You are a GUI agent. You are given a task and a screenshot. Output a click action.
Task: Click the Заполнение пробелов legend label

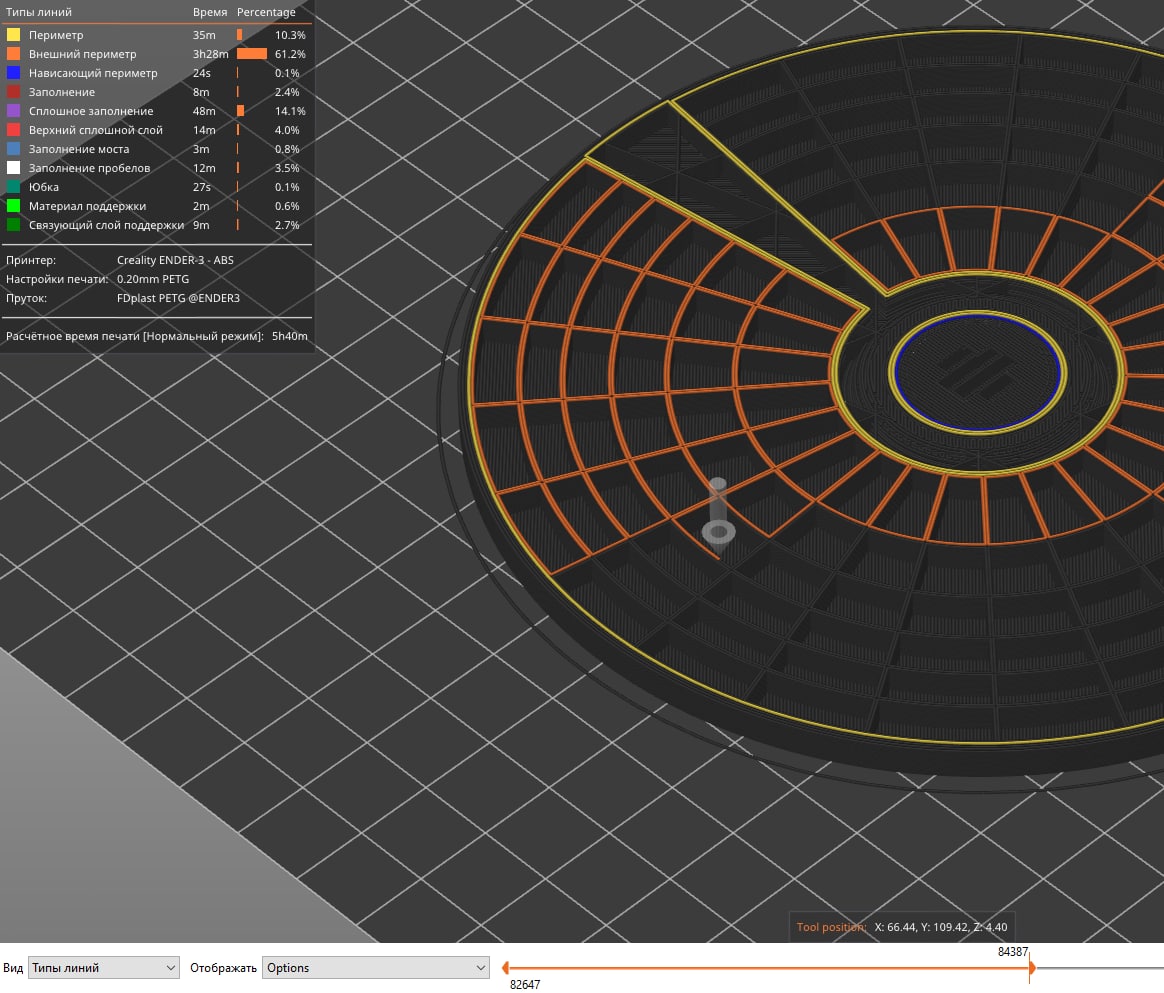pos(89,168)
